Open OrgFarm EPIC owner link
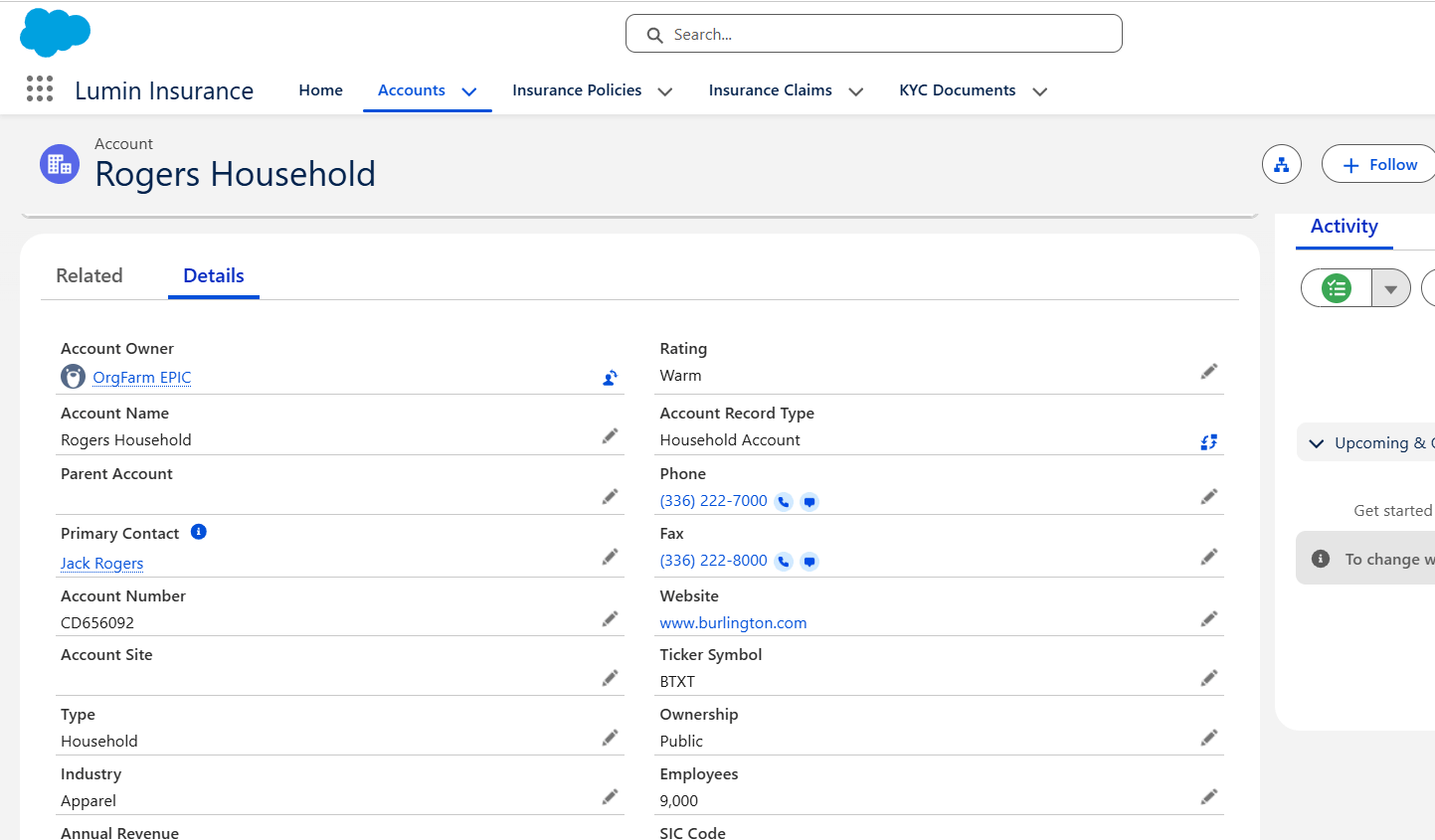The width and height of the screenshot is (1435, 840). [x=142, y=378]
